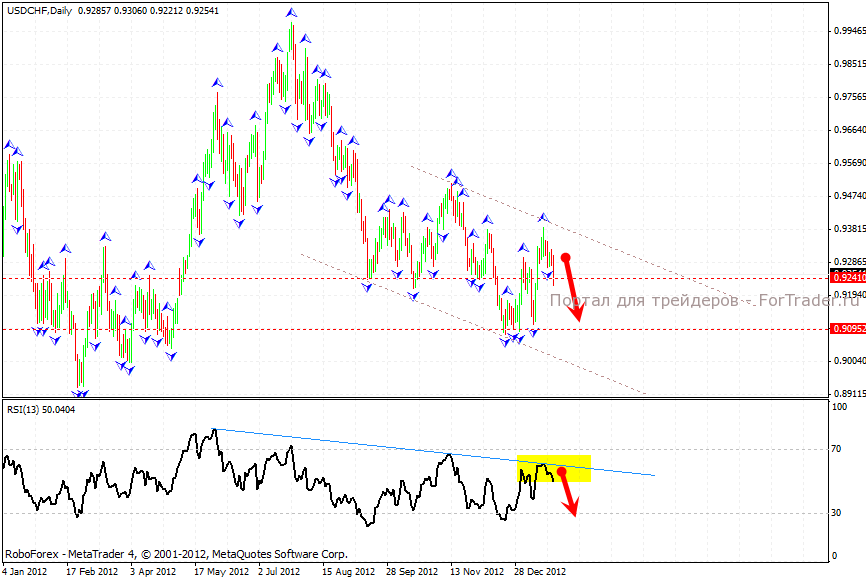The image size is (866, 579).
Task: Click the 15 Aug 2012 date label
Action: tap(349, 572)
